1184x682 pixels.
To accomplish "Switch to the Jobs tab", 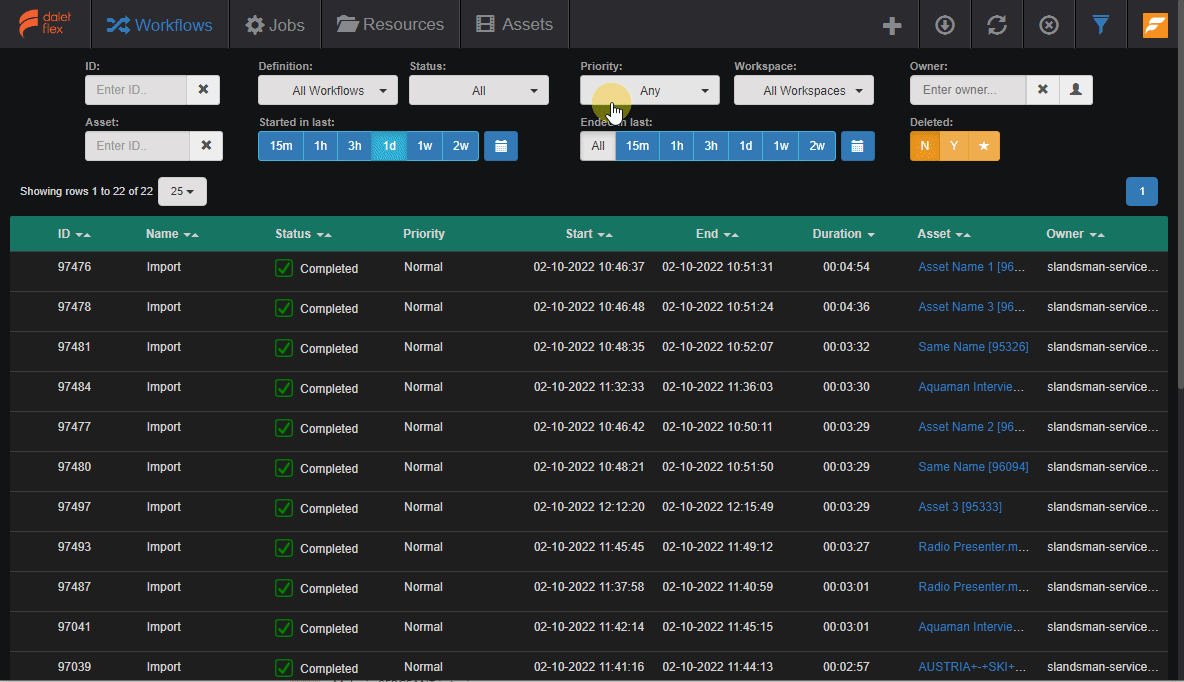I will coord(275,24).
